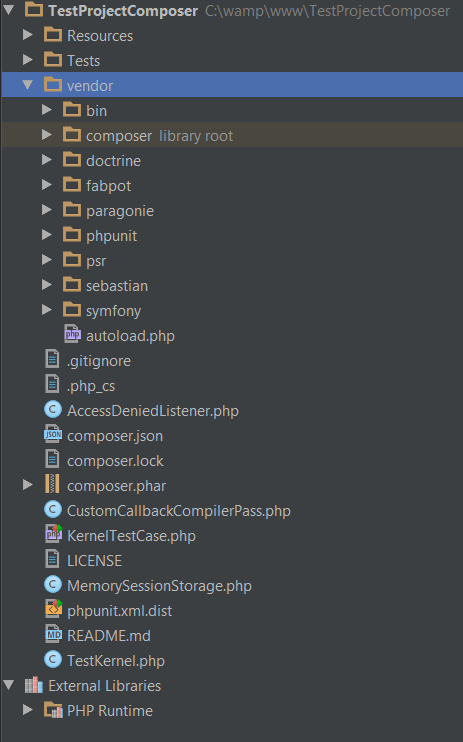The height and width of the screenshot is (742, 463).
Task: Click the class icon of MemorySessionStorage.php
Action: [53, 584]
